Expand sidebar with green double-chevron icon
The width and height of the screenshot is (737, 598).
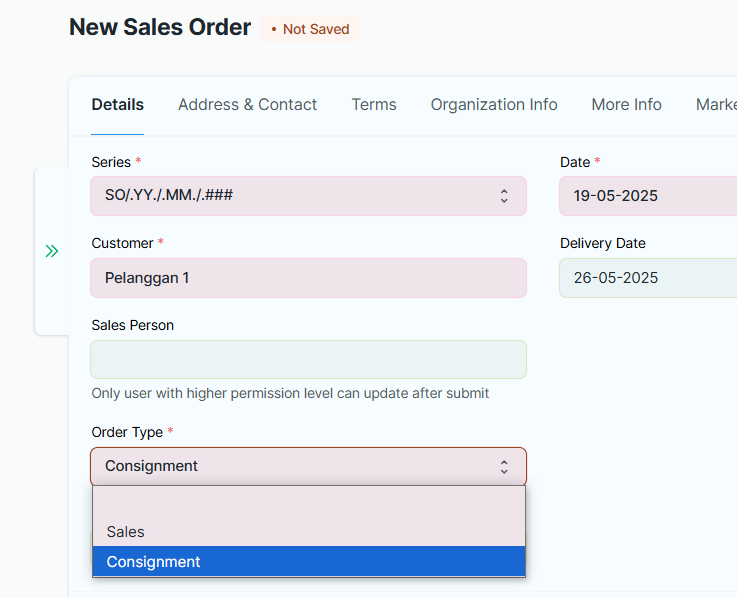(52, 251)
